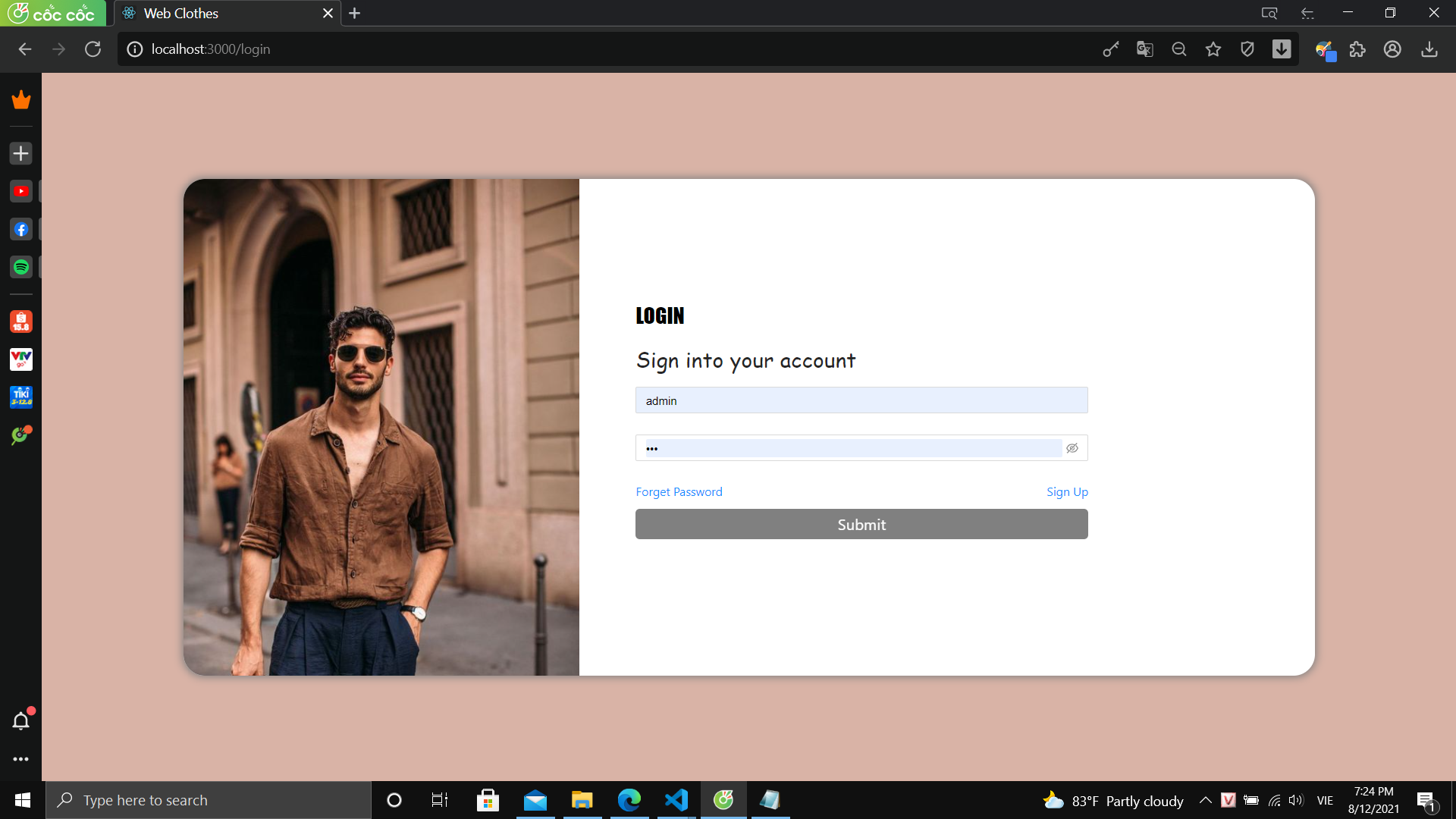Show hidden system tray icons
The image size is (1456, 819).
pos(1205,800)
